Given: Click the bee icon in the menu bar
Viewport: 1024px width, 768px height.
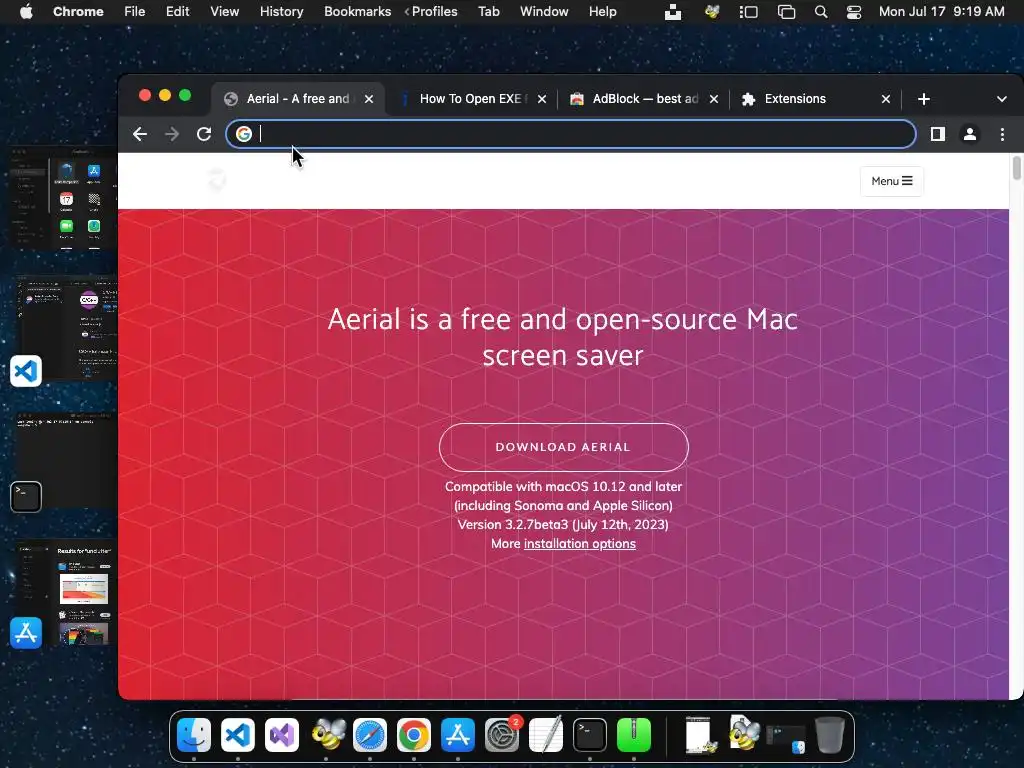Looking at the screenshot, I should [x=712, y=12].
